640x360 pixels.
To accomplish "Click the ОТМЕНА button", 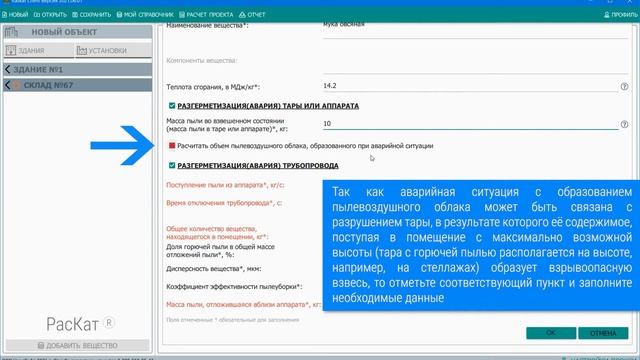I will 603,333.
